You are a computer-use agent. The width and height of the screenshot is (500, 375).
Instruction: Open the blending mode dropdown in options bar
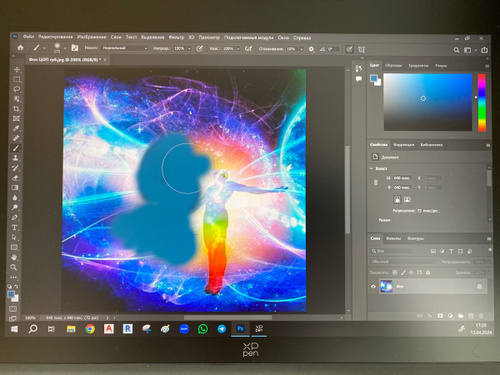[x=124, y=48]
